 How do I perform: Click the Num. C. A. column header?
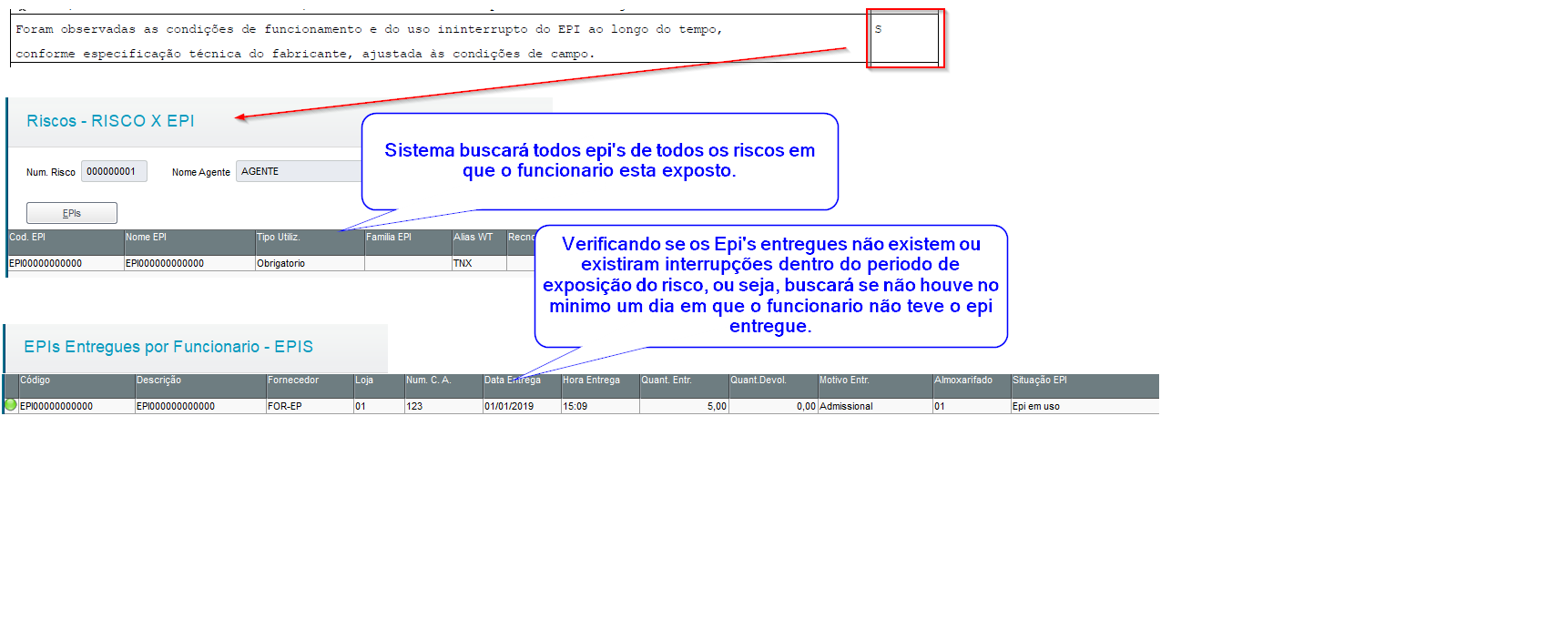[443, 386]
